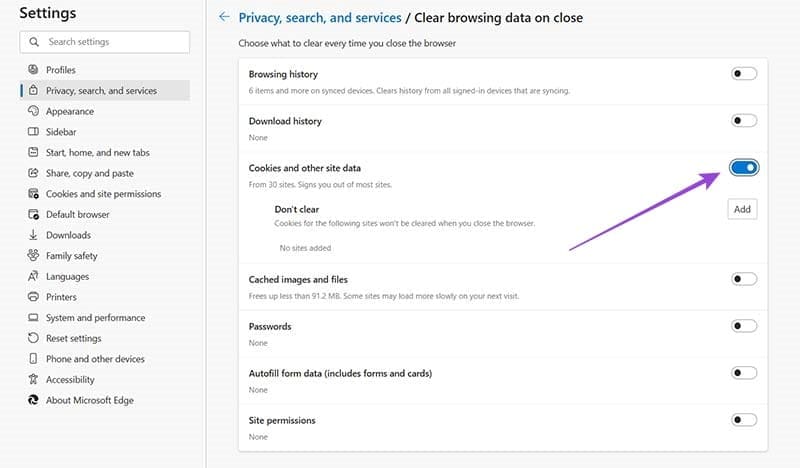Open About Microsoft Edge page
This screenshot has height=468, width=800.
[105, 400]
